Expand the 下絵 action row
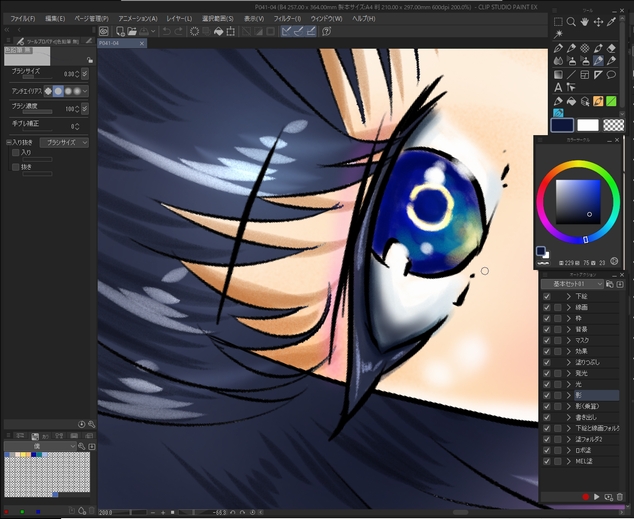Viewport: 634px width, 519px height. point(568,296)
